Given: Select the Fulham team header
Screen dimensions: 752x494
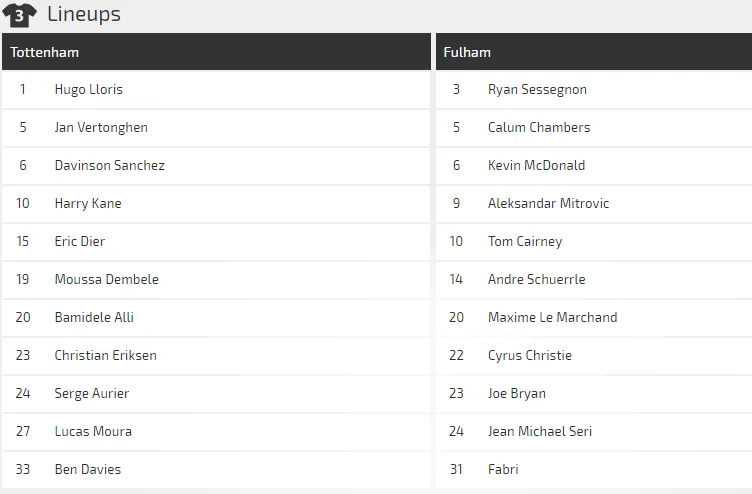Looking at the screenshot, I should tap(469, 52).
